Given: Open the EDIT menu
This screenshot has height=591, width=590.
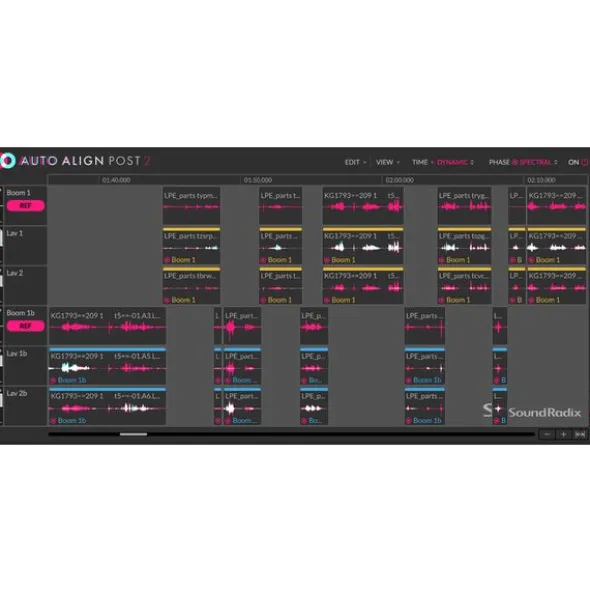Looking at the screenshot, I should click(355, 162).
